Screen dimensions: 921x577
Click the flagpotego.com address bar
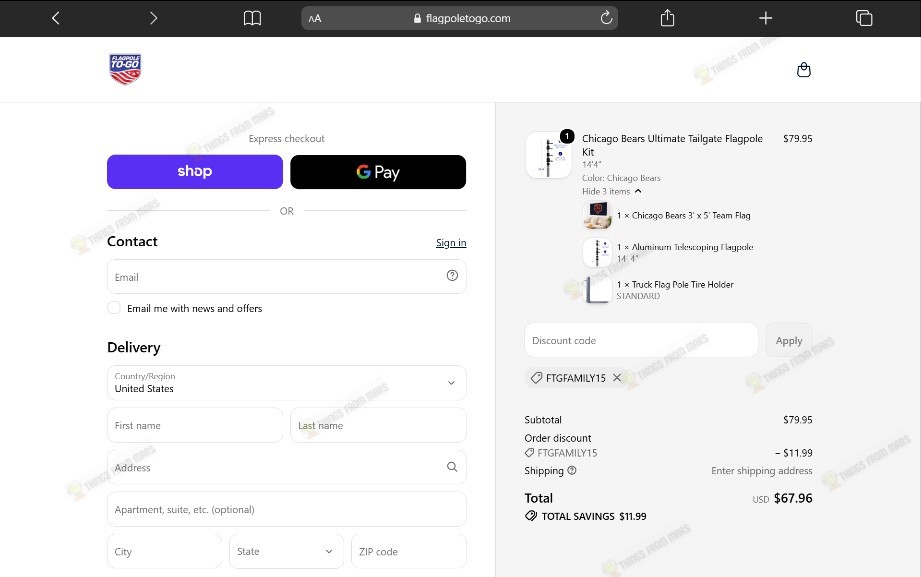(459, 18)
